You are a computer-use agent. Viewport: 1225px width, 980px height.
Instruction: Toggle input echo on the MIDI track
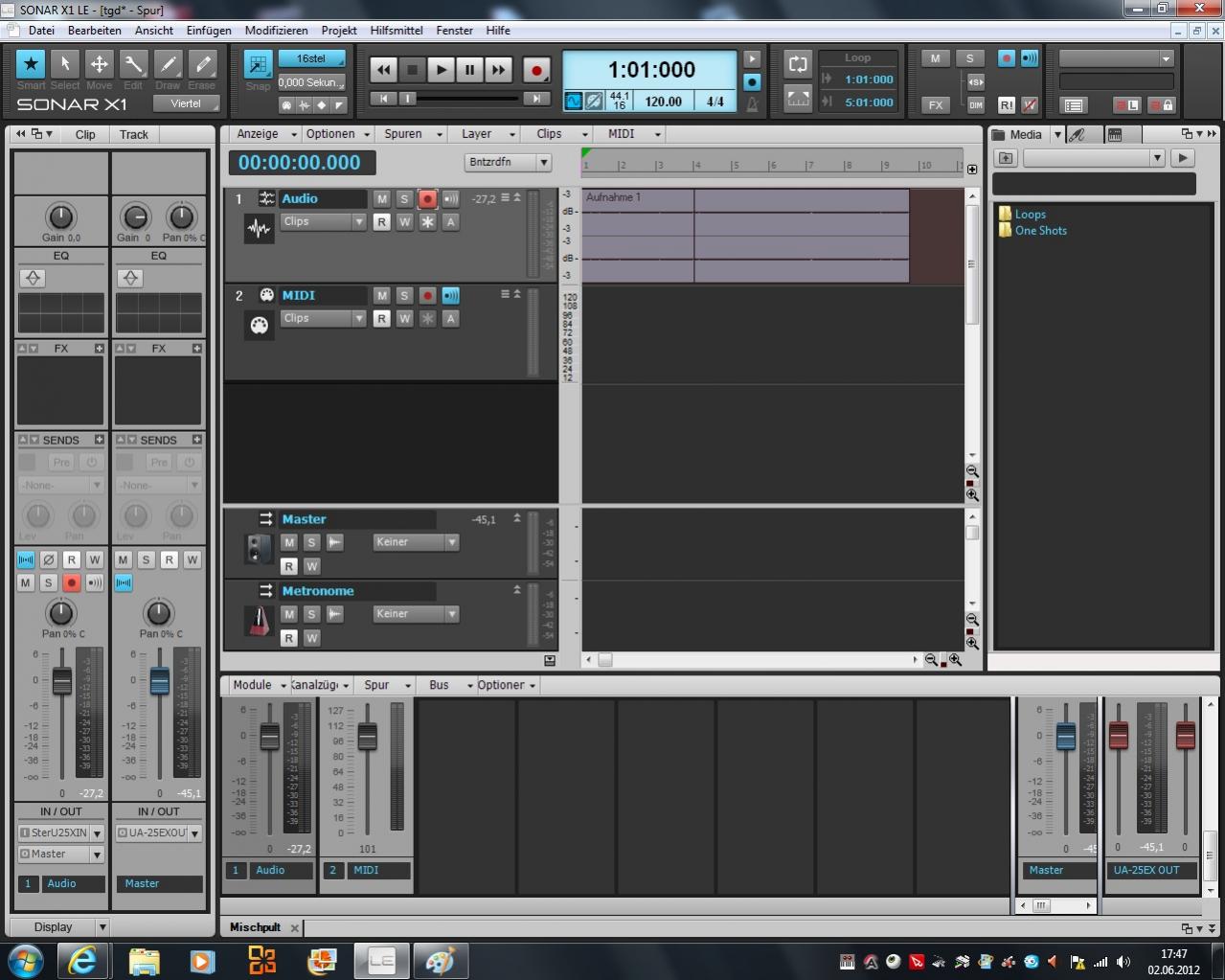pos(450,296)
